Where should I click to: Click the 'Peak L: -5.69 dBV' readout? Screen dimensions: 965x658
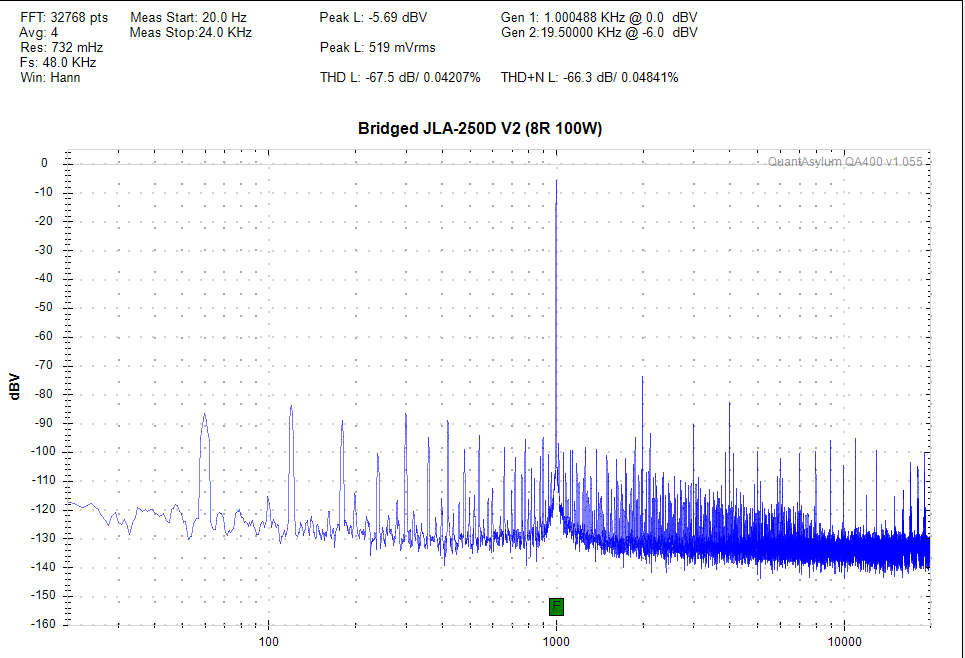point(373,17)
